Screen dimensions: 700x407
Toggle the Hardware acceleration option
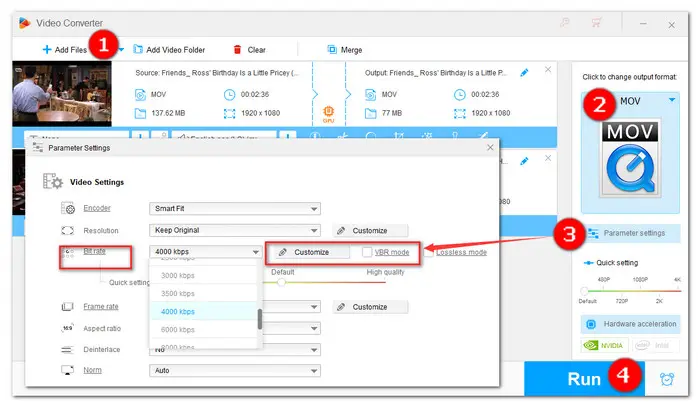(630, 325)
